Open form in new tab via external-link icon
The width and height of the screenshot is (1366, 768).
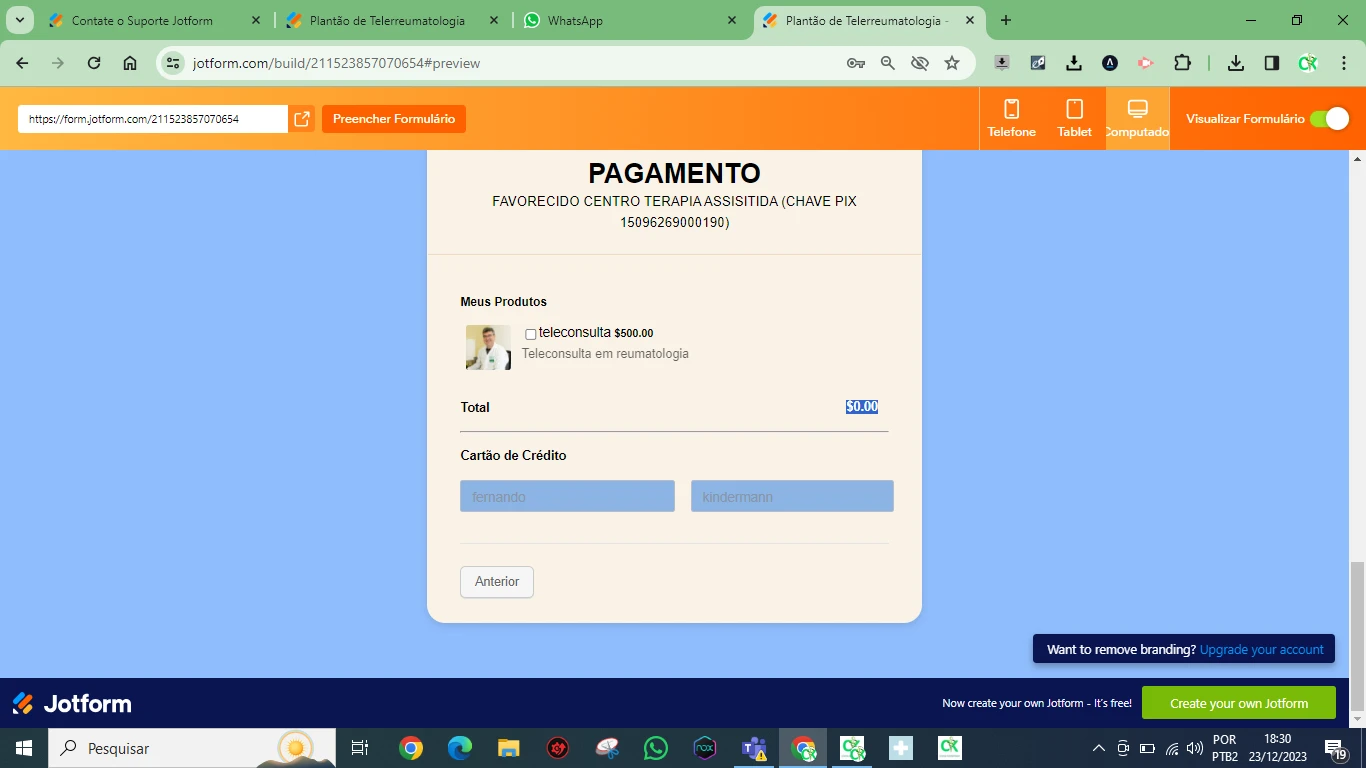tap(301, 118)
